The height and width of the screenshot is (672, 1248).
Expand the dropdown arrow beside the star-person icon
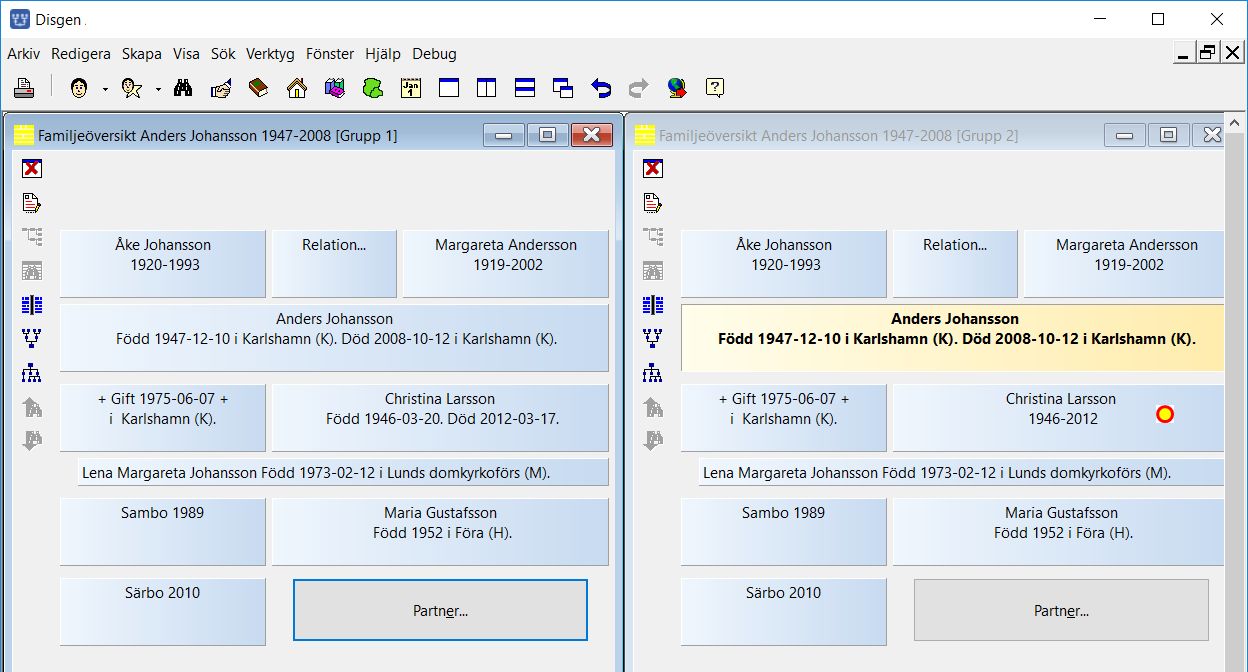[158, 89]
